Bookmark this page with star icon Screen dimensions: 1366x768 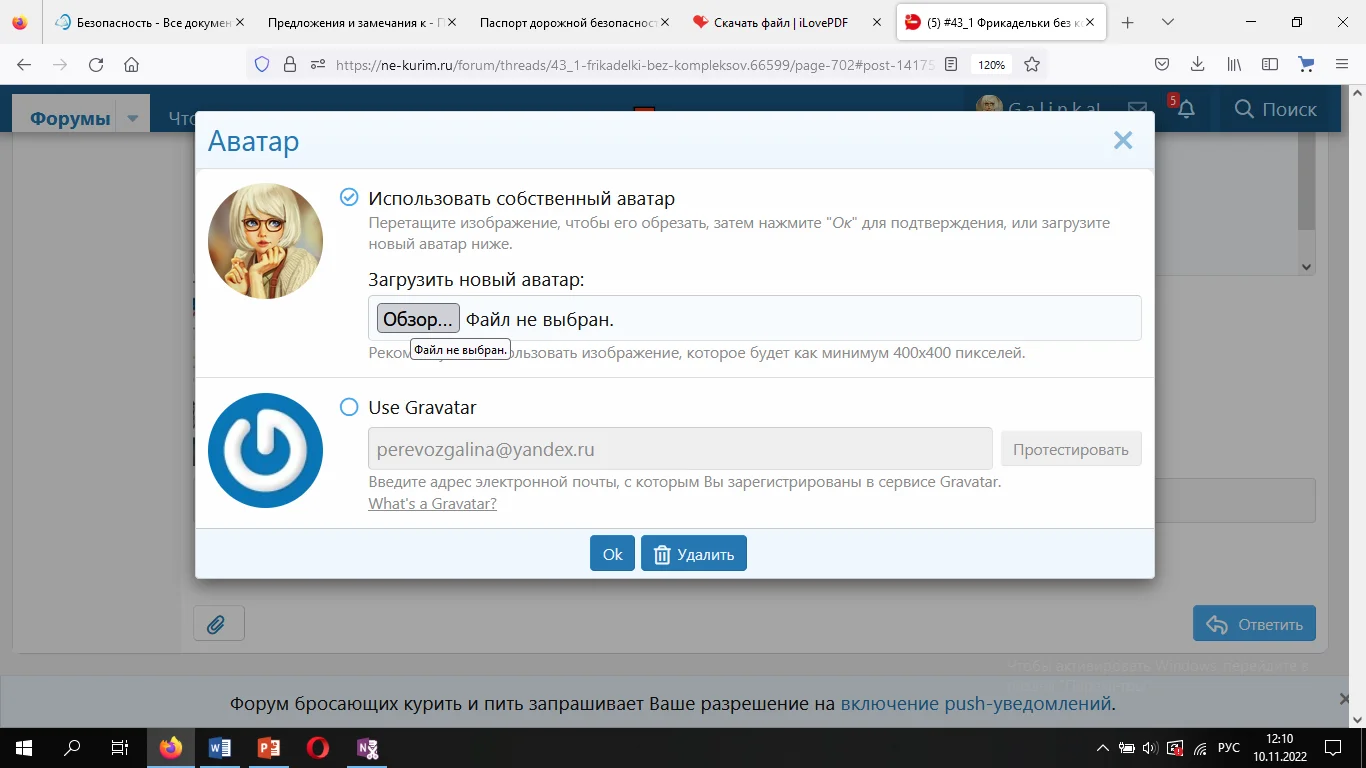click(1032, 64)
